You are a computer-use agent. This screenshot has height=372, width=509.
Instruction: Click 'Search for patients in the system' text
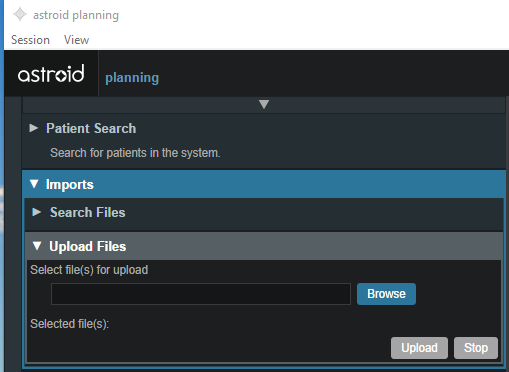(135, 153)
